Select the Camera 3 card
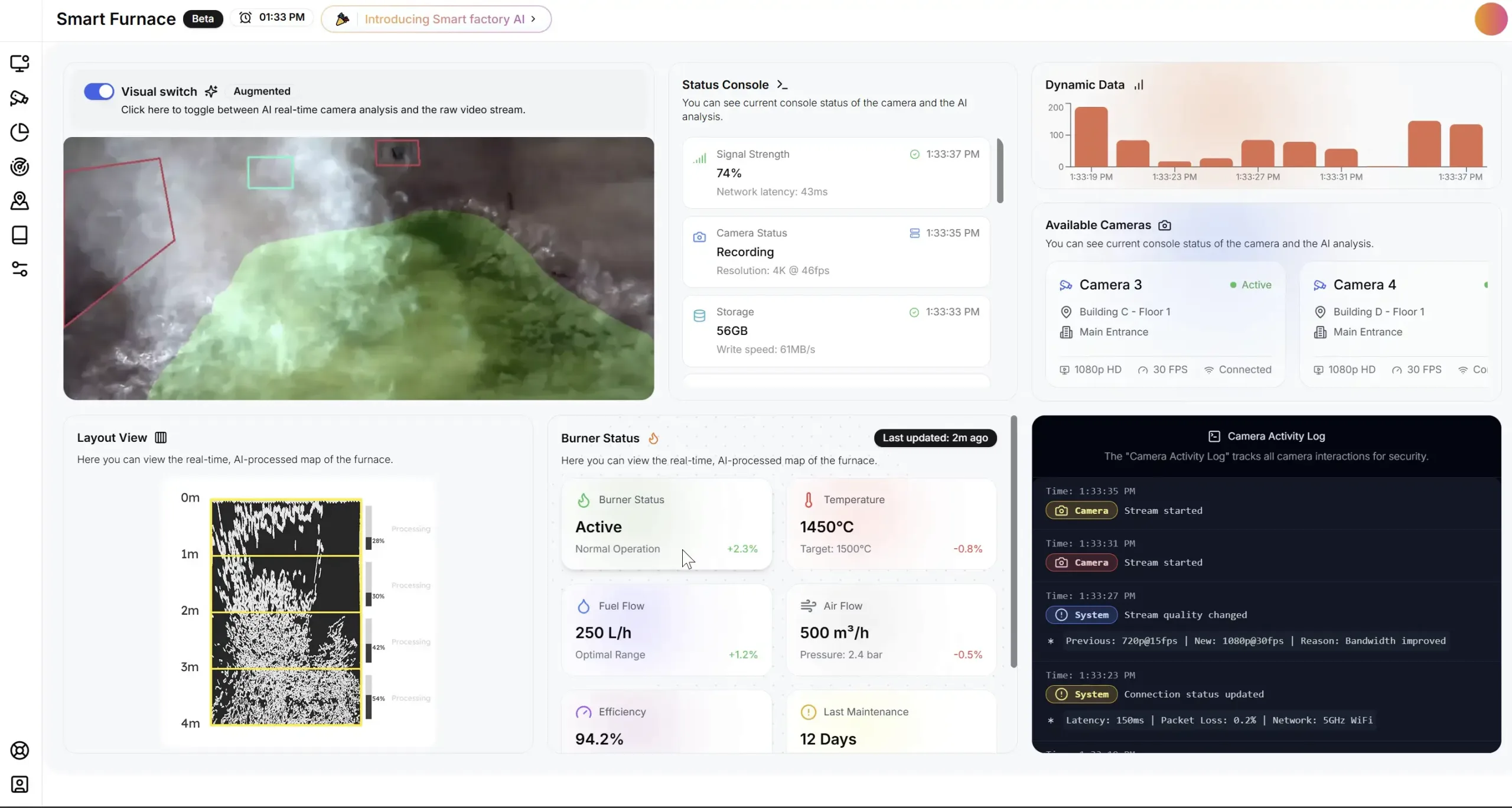The height and width of the screenshot is (808, 1512). (x=1165, y=325)
